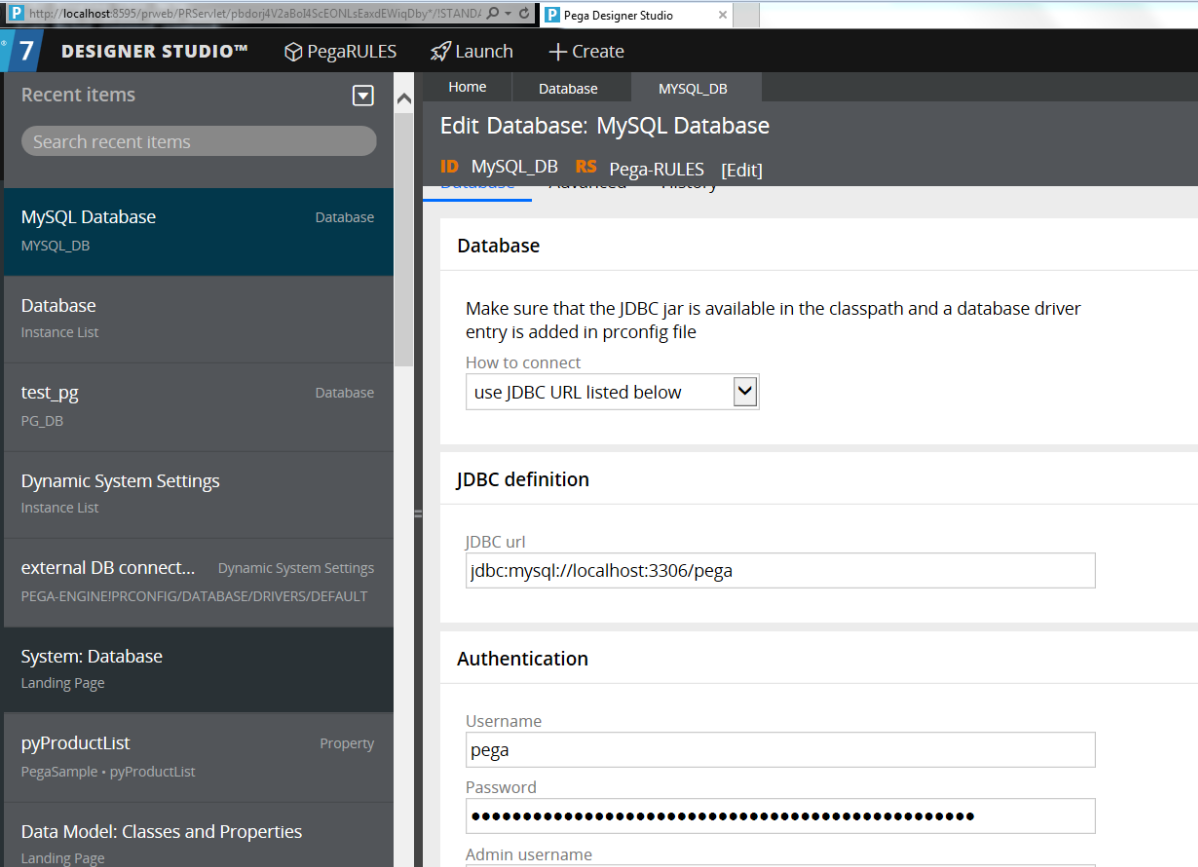Click the [Edit] ruleset link
This screenshot has height=867, width=1198.
(x=742, y=170)
